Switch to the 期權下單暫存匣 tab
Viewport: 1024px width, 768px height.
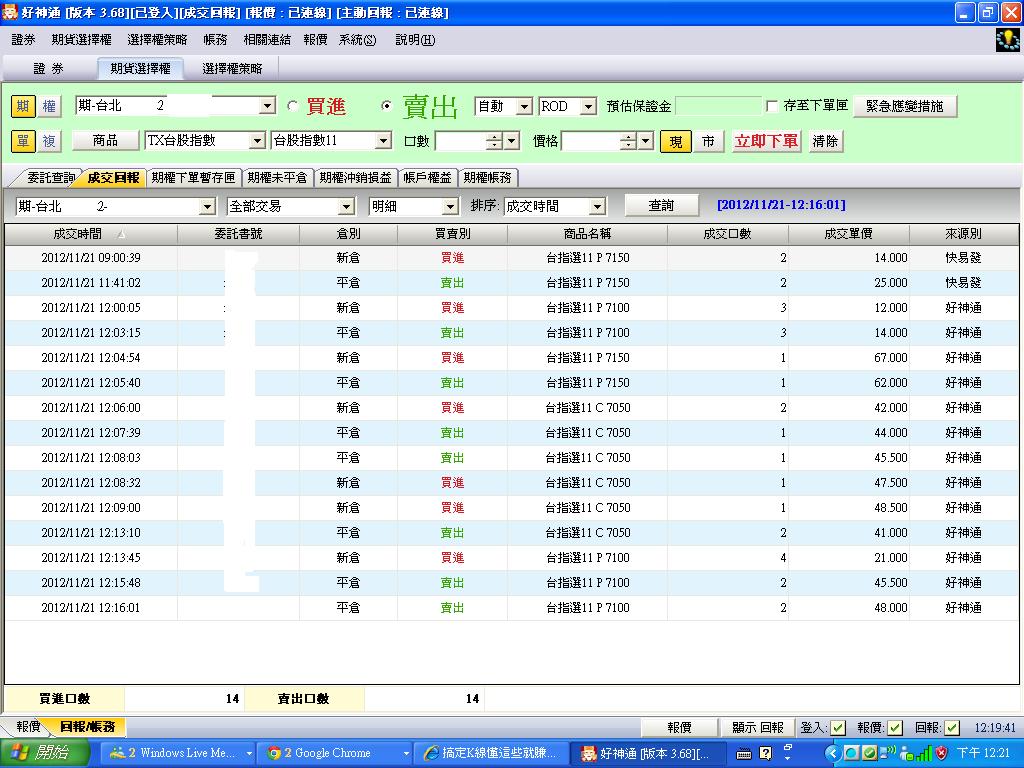(x=193, y=178)
